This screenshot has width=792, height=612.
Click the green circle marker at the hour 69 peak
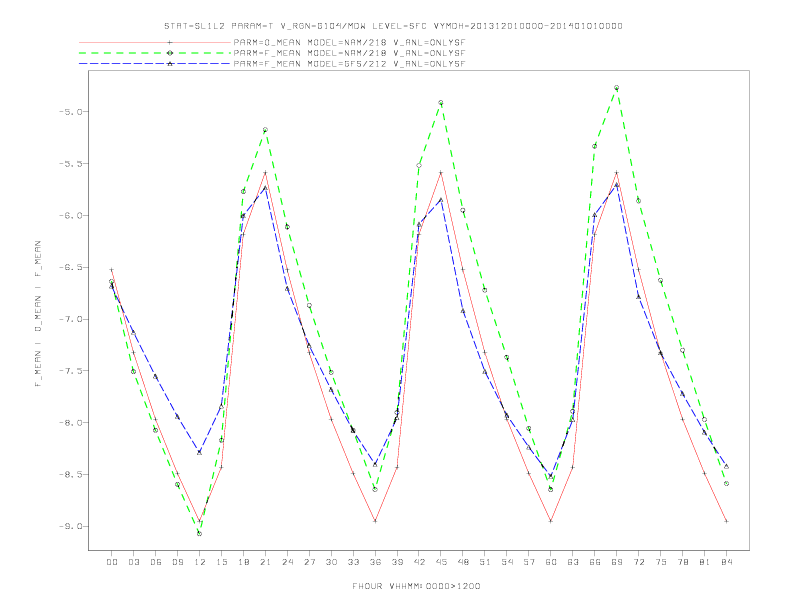click(617, 88)
